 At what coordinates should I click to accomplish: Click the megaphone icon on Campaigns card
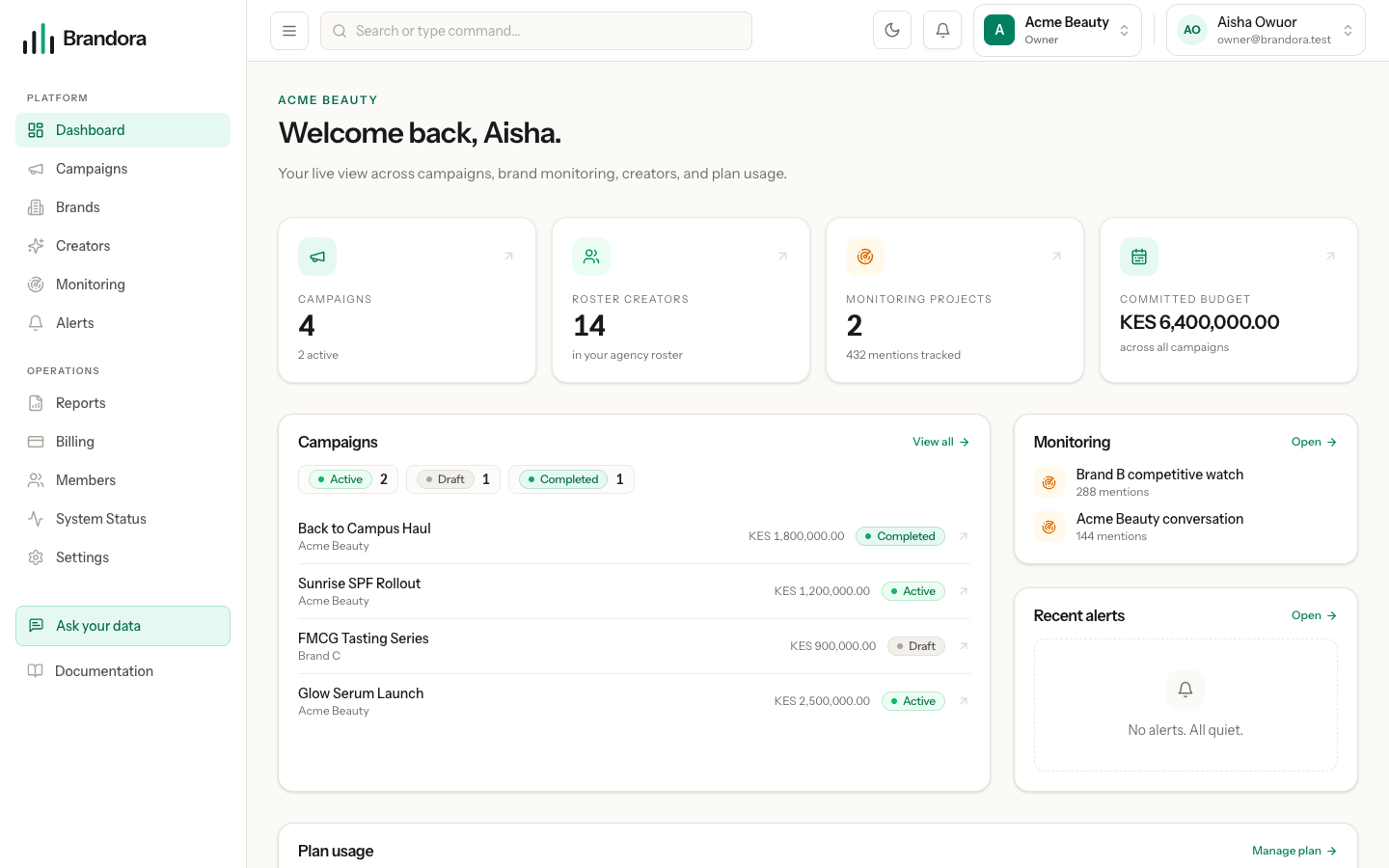point(317,257)
